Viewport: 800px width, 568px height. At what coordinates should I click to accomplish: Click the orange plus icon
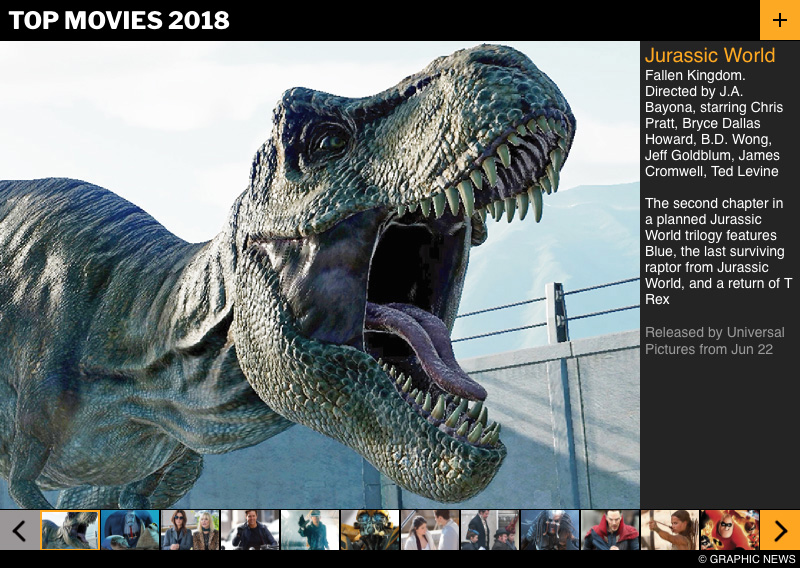(779, 20)
